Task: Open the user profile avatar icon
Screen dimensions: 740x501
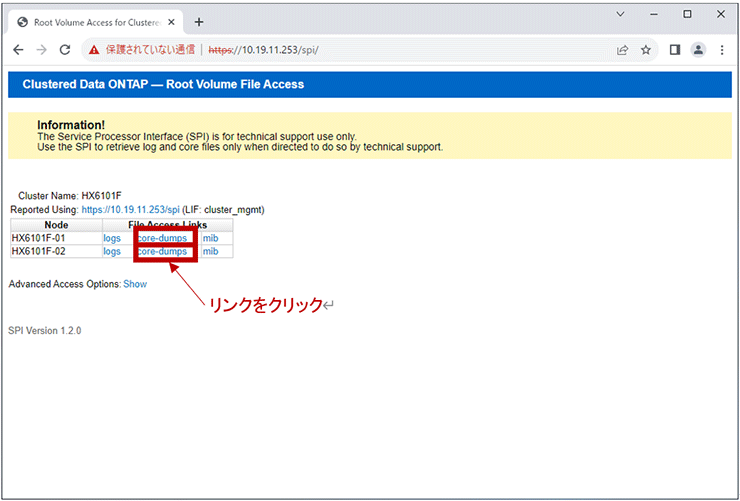Action: [x=698, y=50]
